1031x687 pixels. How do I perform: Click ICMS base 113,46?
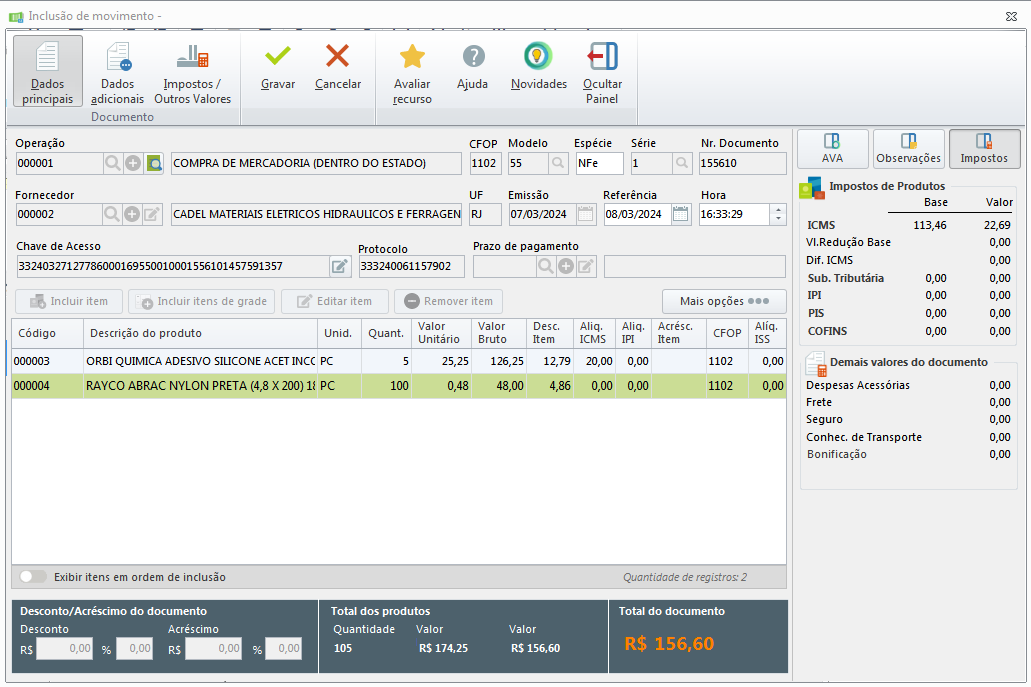pos(930,225)
